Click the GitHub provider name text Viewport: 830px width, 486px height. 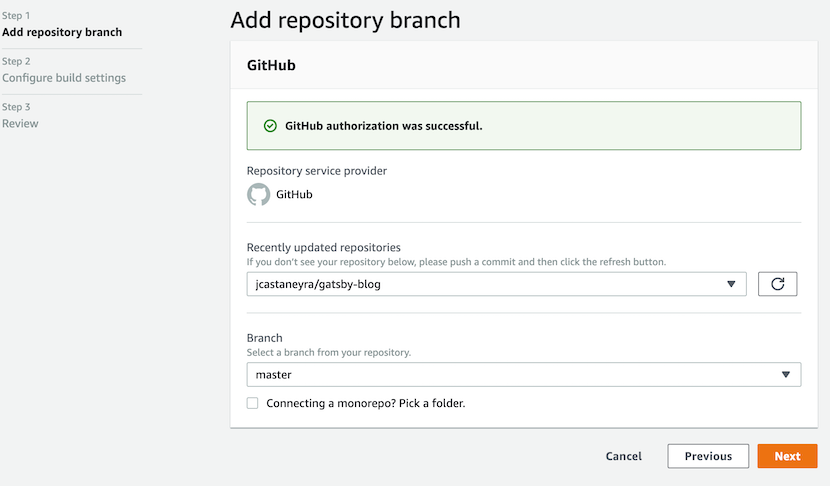click(294, 195)
